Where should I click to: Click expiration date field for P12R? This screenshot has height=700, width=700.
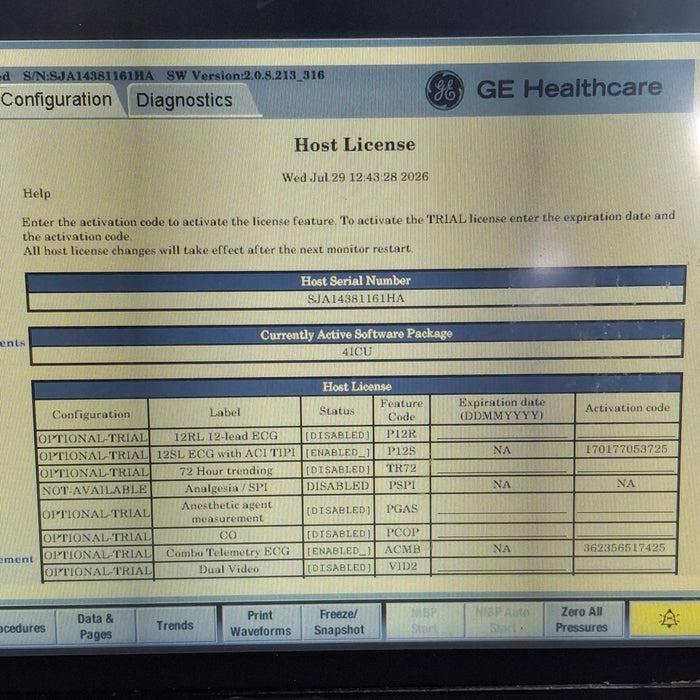pyautogui.click(x=502, y=433)
